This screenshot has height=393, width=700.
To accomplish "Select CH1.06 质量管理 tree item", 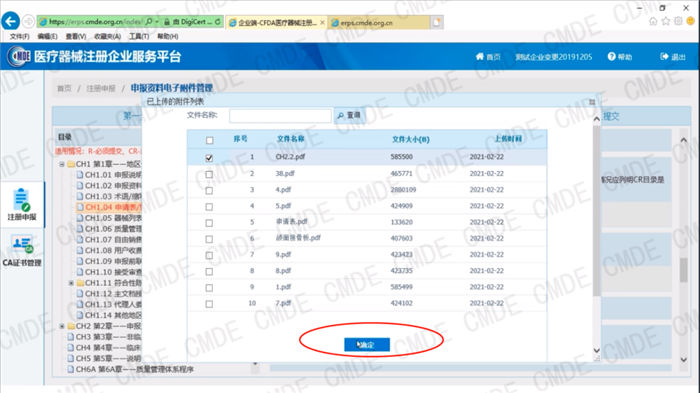I will pos(109,229).
